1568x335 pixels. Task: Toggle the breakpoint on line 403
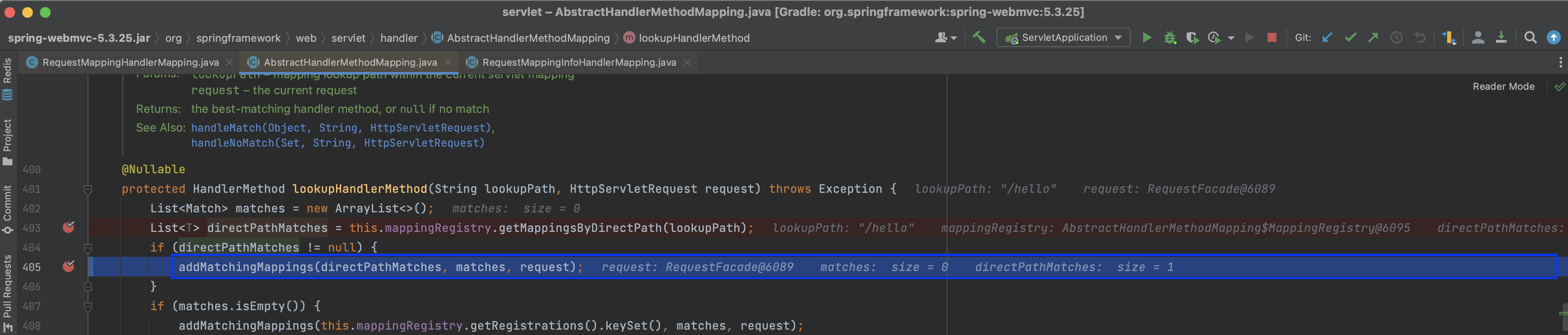click(x=69, y=227)
